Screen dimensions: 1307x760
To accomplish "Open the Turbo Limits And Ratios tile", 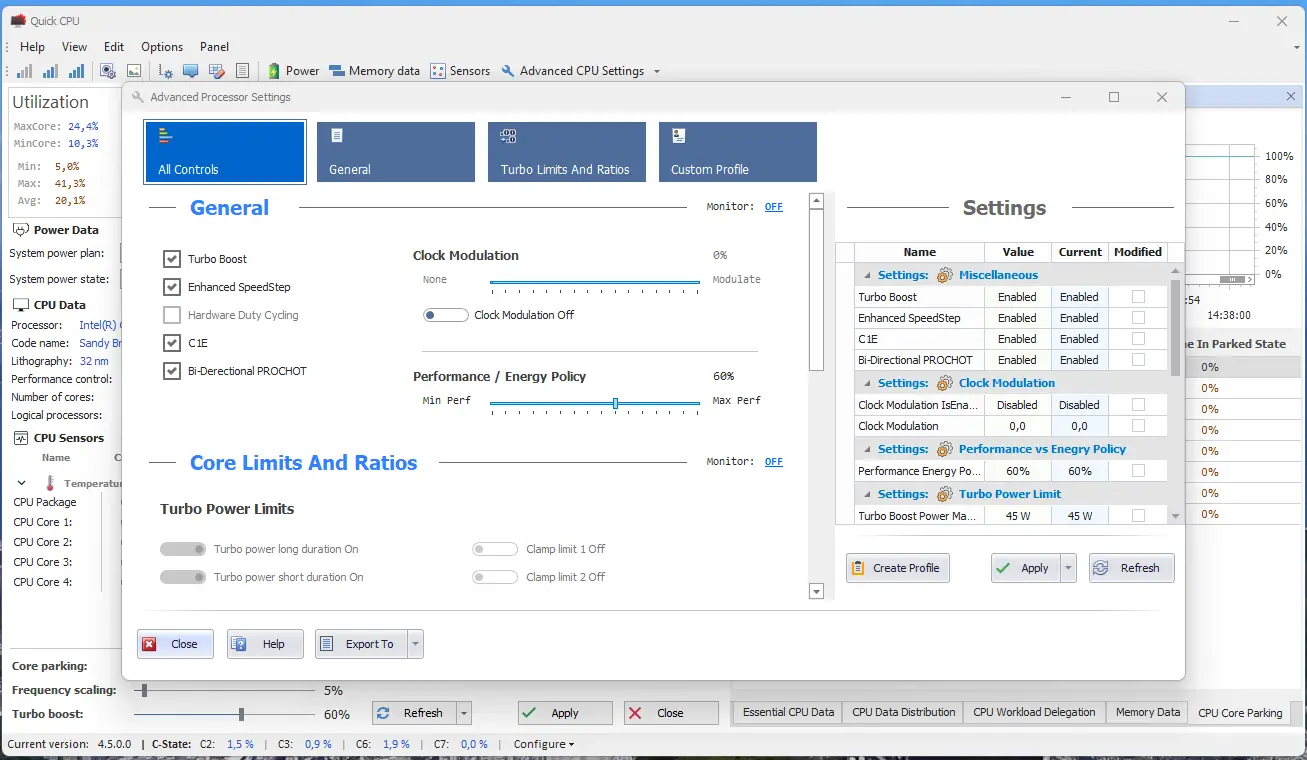I will 567,152.
